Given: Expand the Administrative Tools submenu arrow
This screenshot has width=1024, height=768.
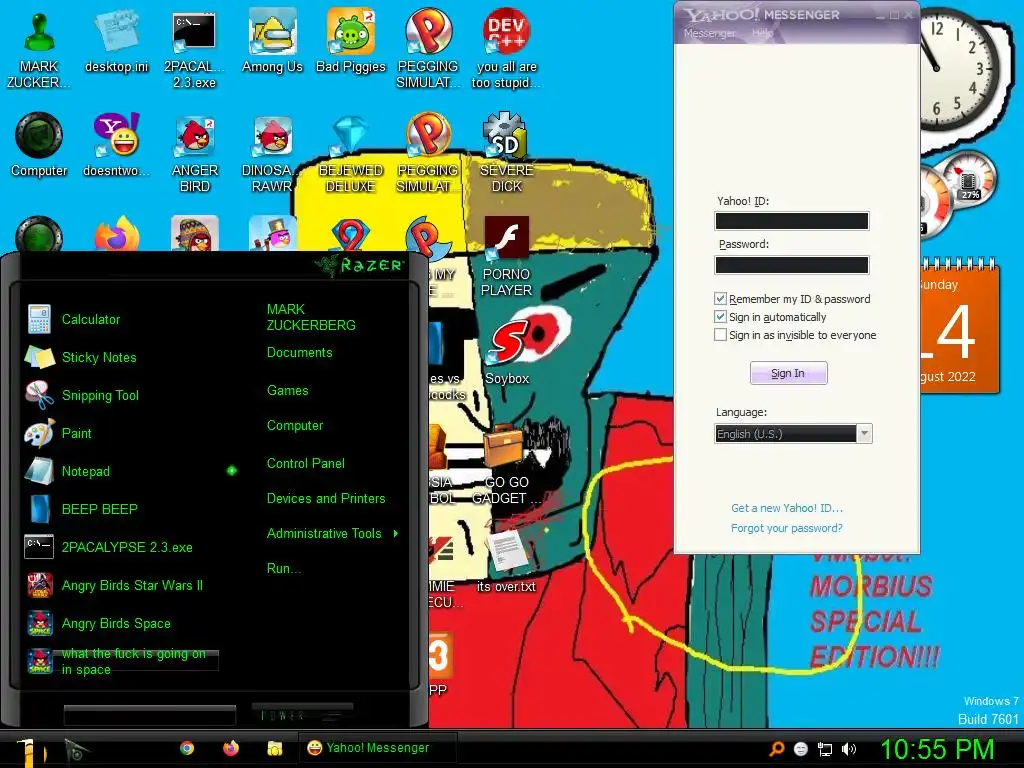Looking at the screenshot, I should point(396,534).
